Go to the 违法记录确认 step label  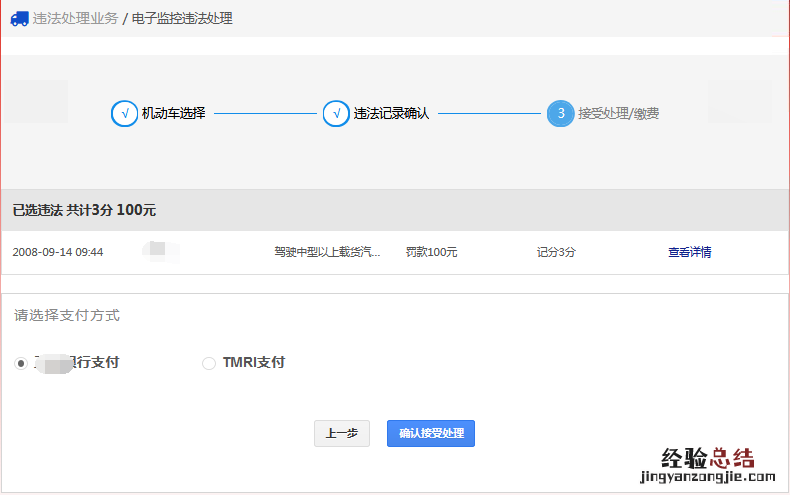tap(391, 113)
